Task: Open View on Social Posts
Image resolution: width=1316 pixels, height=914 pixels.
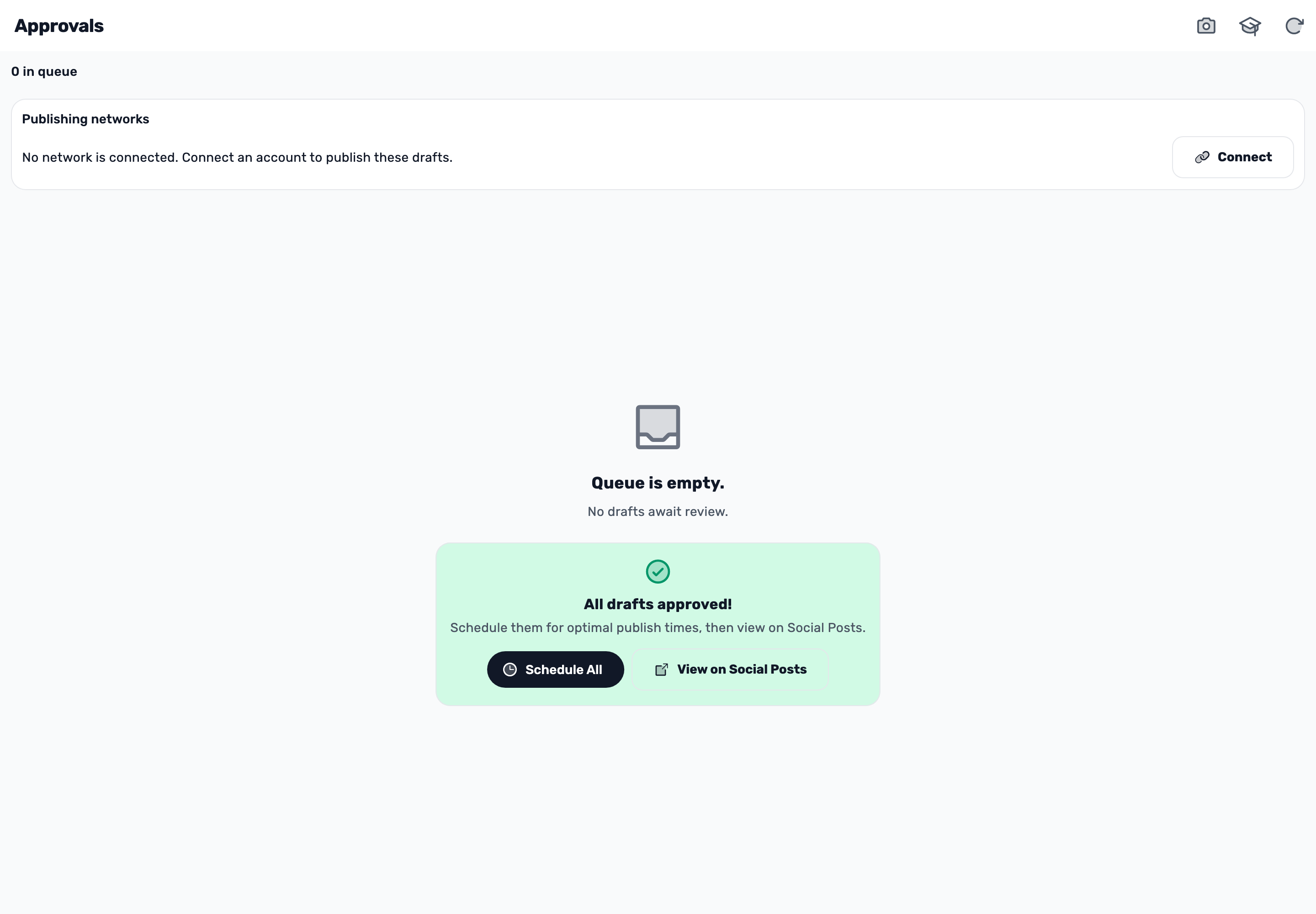Action: tap(730, 669)
